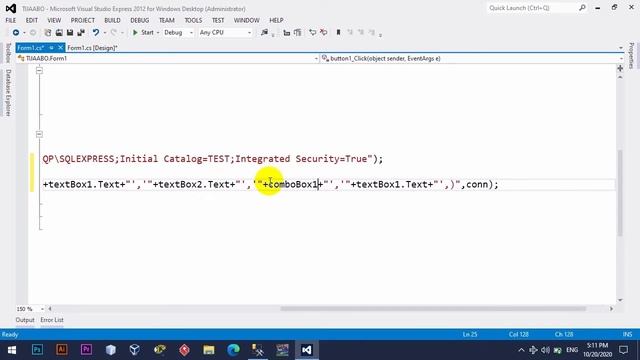Open File Explorer from the taskbar
The height and width of the screenshot is (360, 640).
(209, 350)
